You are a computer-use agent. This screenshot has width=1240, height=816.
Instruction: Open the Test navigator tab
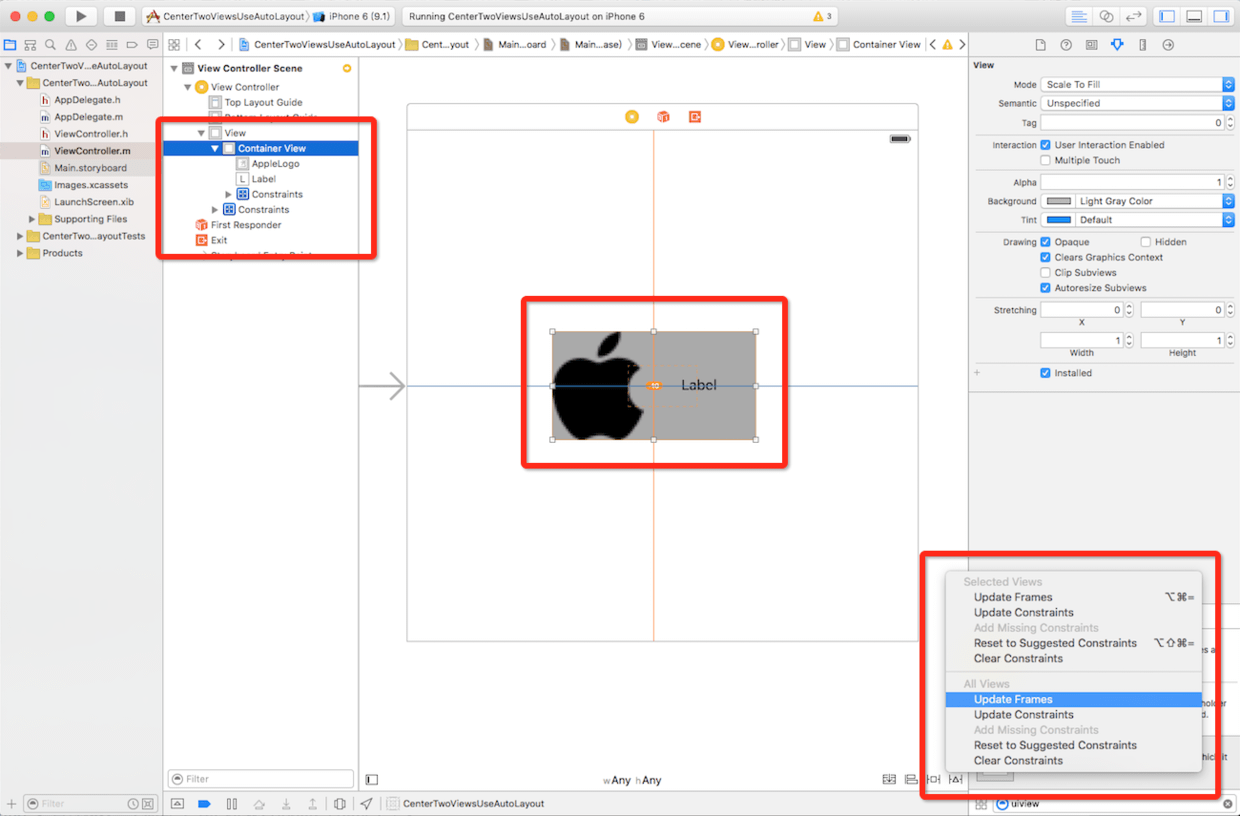pyautogui.click(x=91, y=45)
